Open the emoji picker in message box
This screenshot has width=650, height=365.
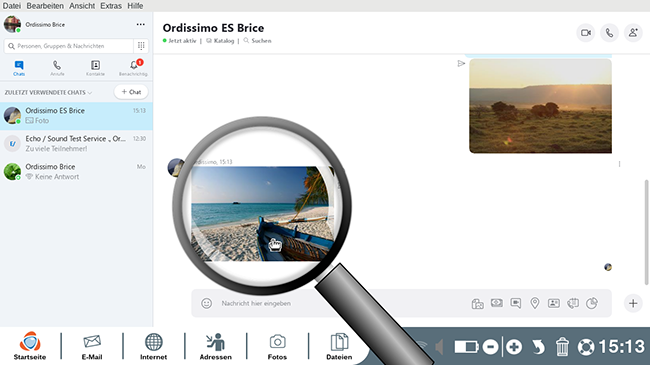(206, 303)
